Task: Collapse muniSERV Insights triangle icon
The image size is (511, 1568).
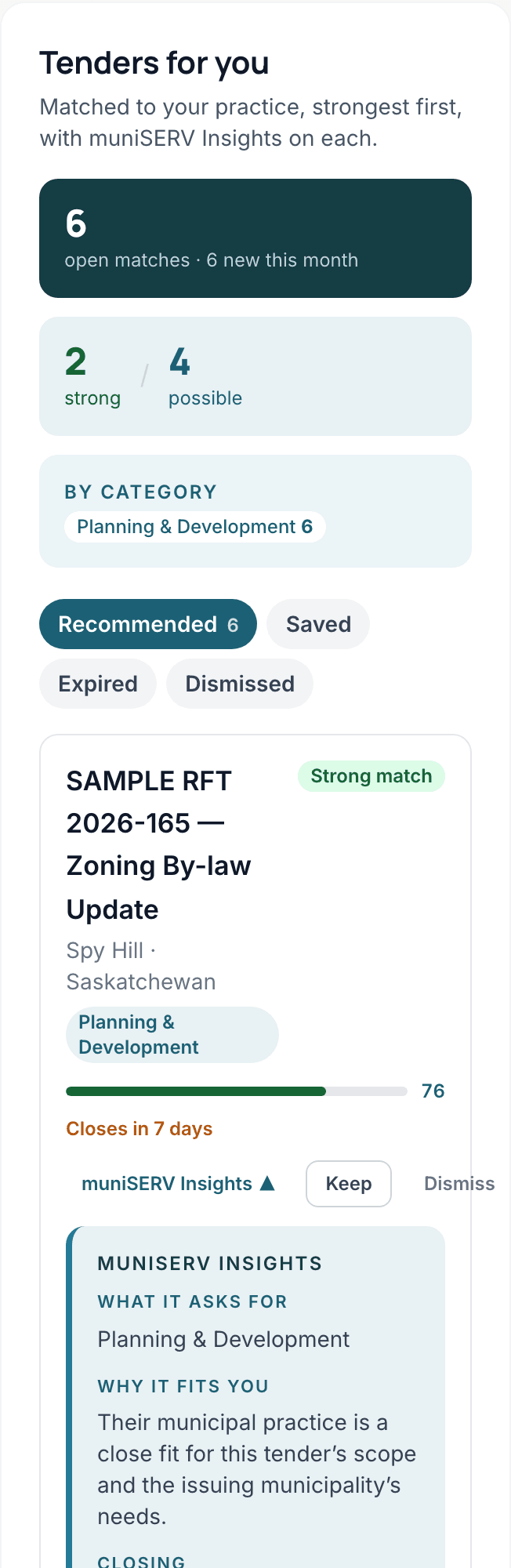Action: [267, 1183]
